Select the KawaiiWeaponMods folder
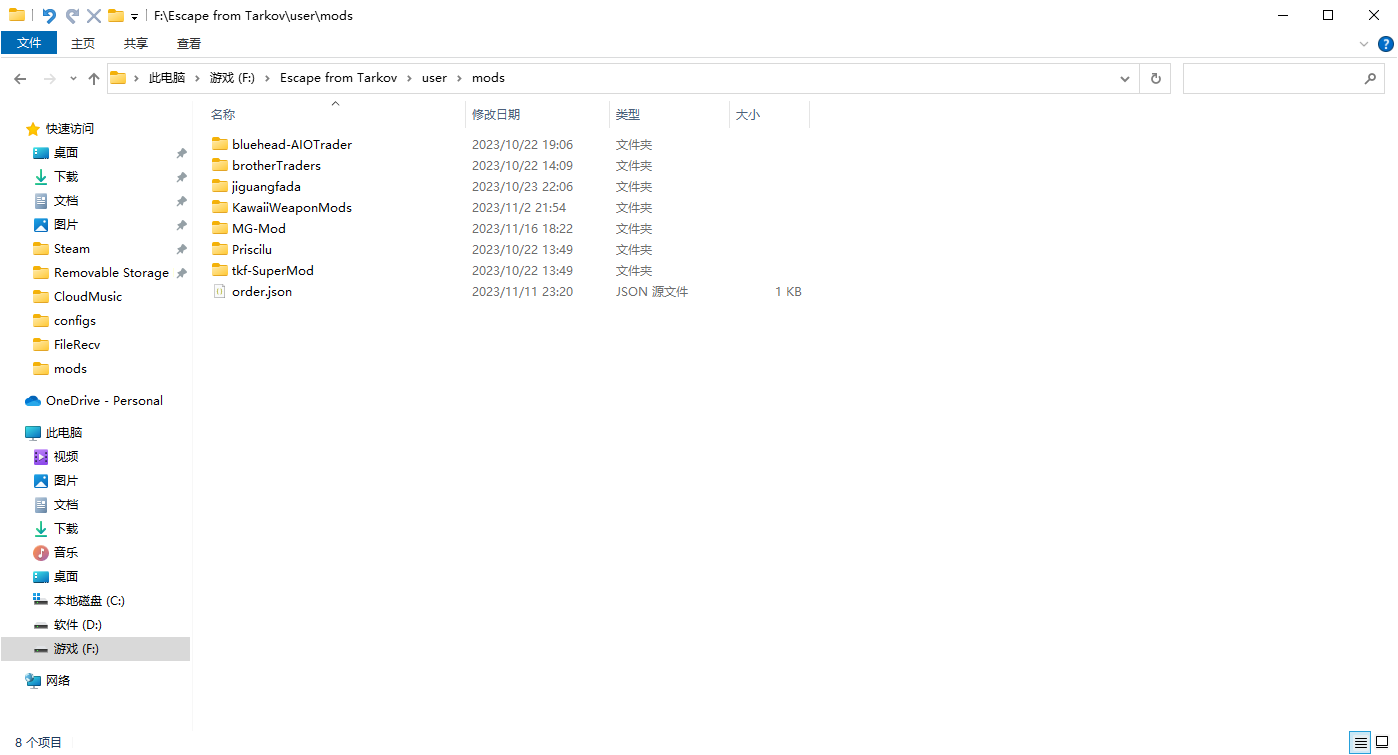The width and height of the screenshot is (1398, 755). [x=291, y=208]
